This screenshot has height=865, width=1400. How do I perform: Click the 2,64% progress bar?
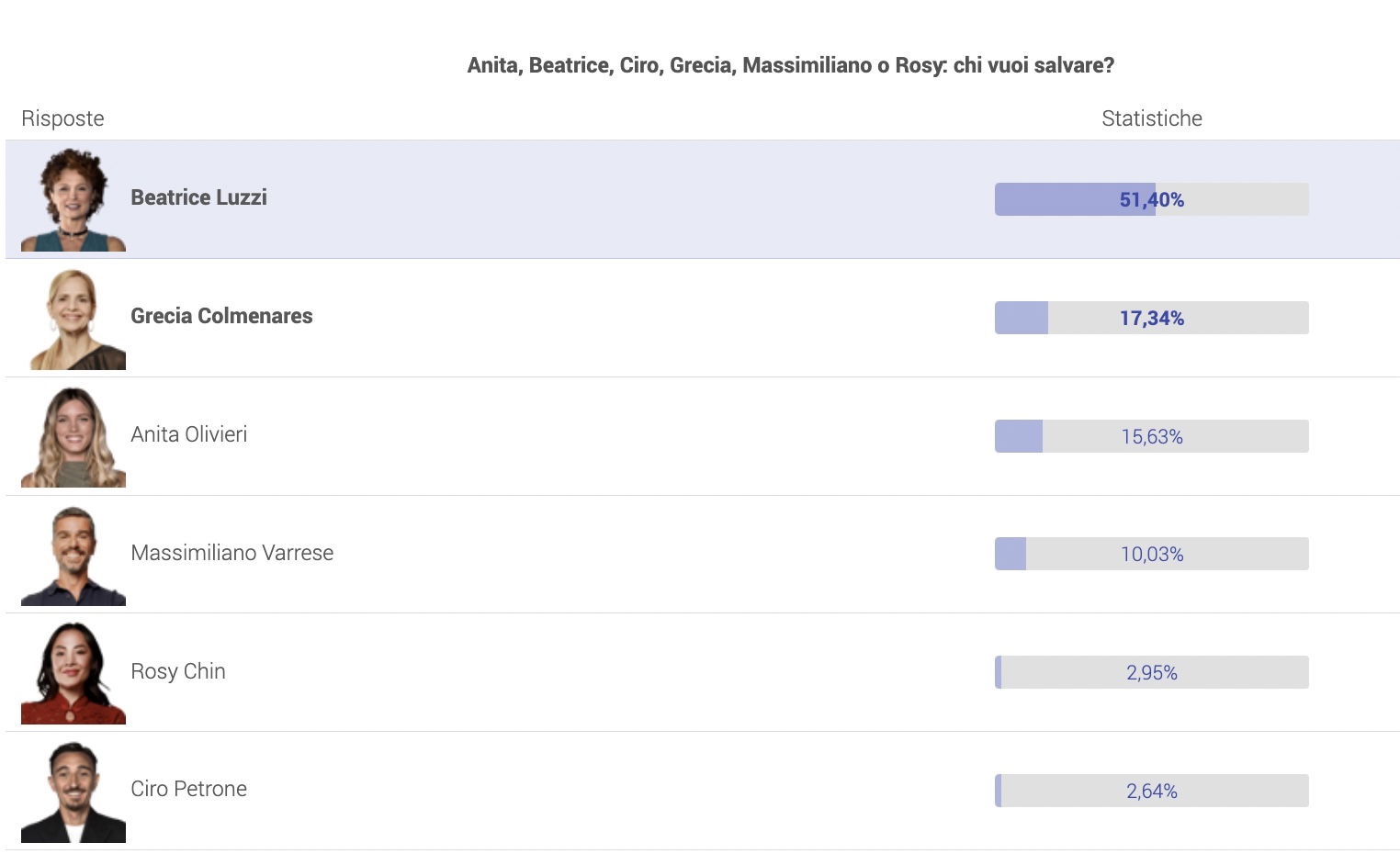click(1152, 791)
